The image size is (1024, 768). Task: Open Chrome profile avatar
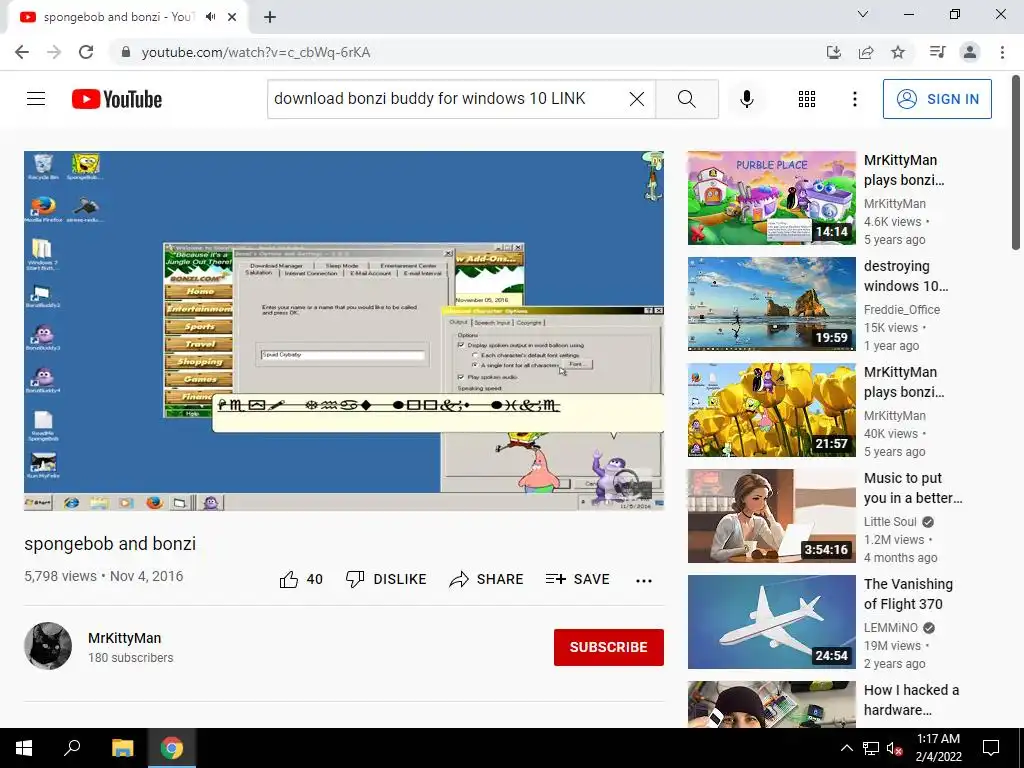tap(970, 52)
